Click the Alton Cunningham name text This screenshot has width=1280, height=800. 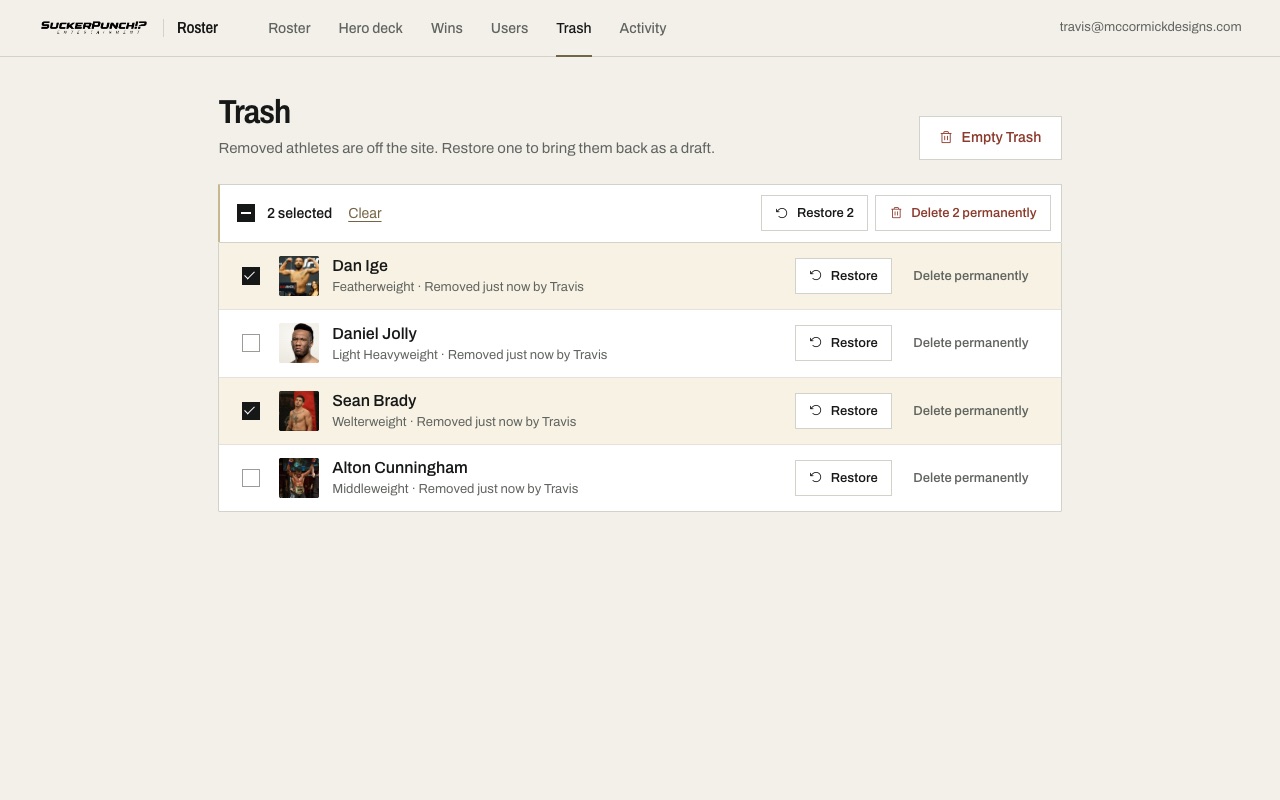400,468
